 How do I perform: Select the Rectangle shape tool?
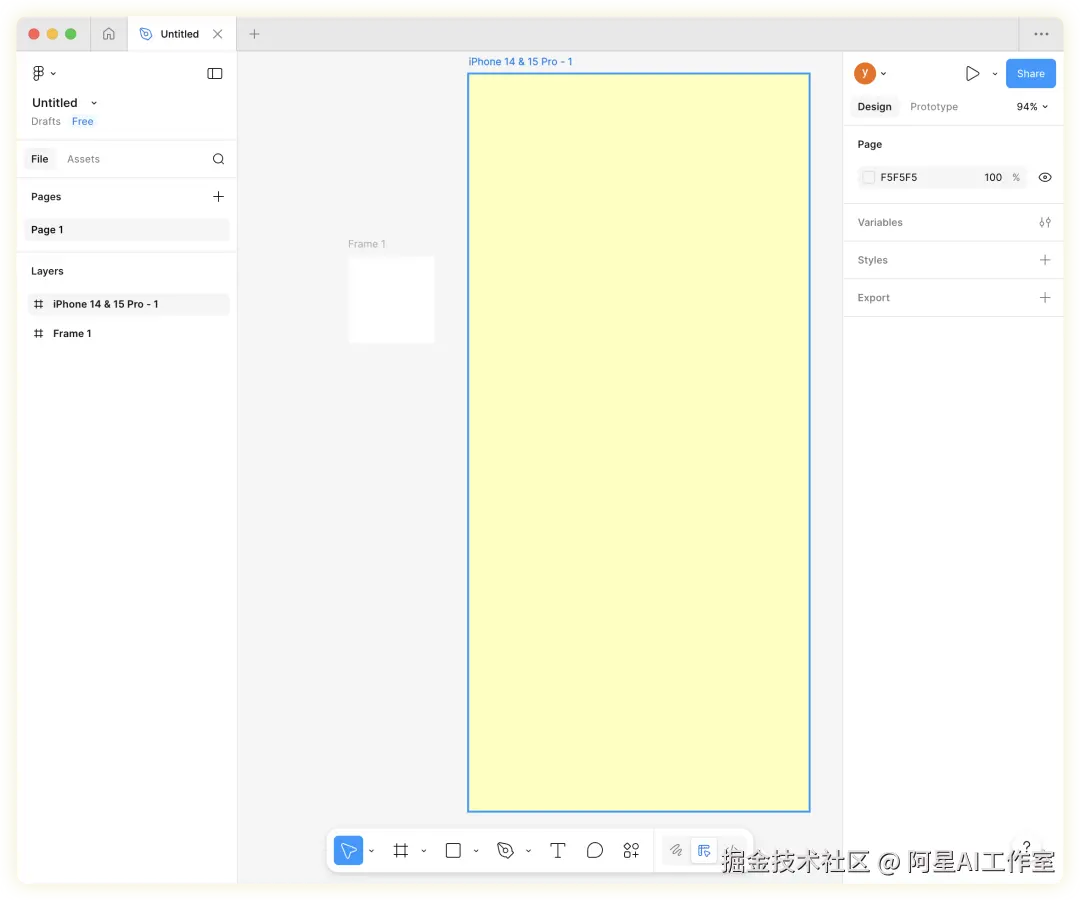(453, 851)
